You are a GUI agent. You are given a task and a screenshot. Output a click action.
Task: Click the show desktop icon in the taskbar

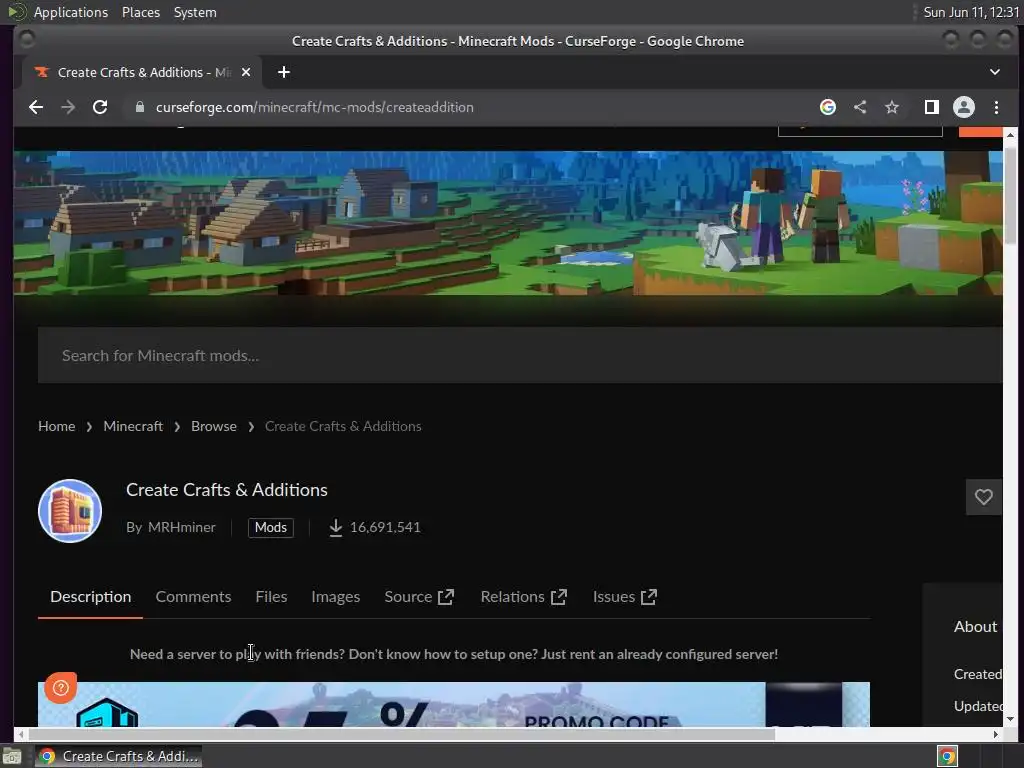tap(12, 756)
